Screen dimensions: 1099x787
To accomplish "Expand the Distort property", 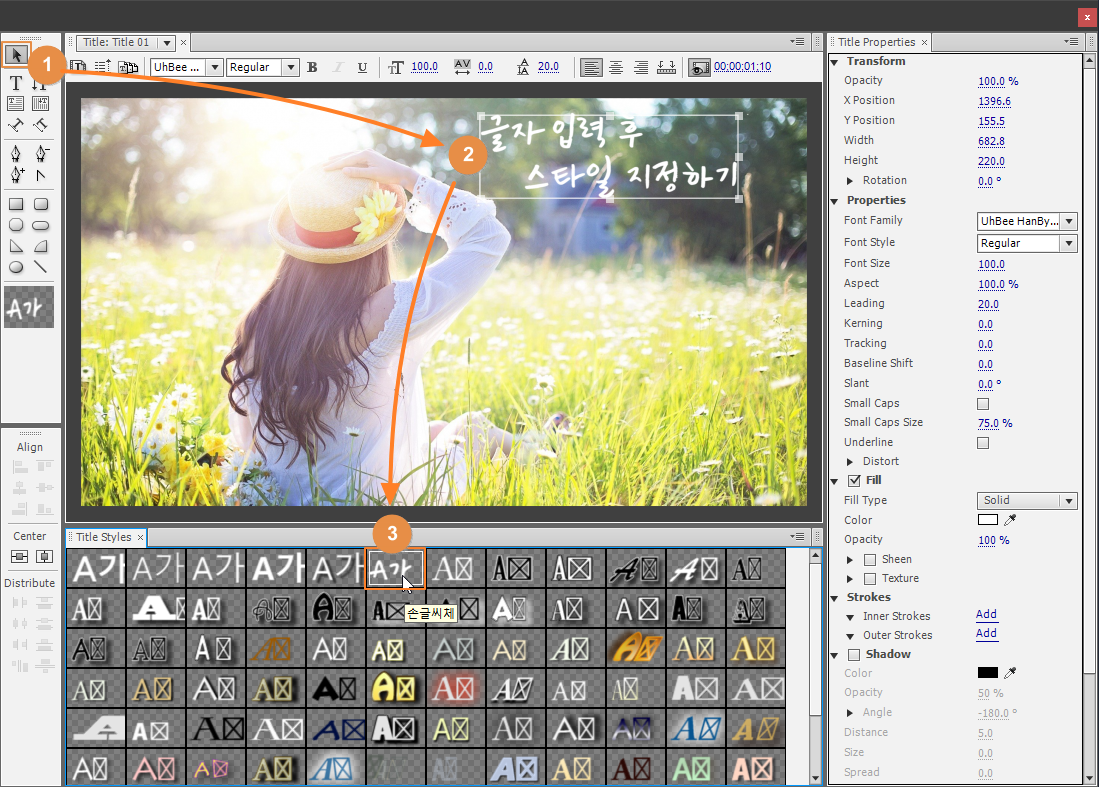I will (x=850, y=462).
